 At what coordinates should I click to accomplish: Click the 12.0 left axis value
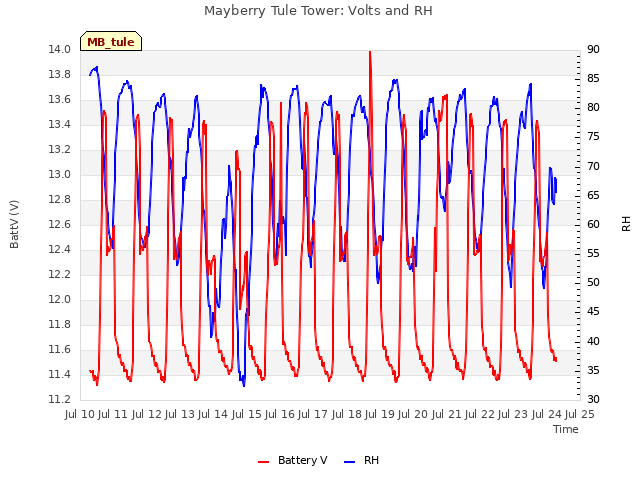coord(59,300)
